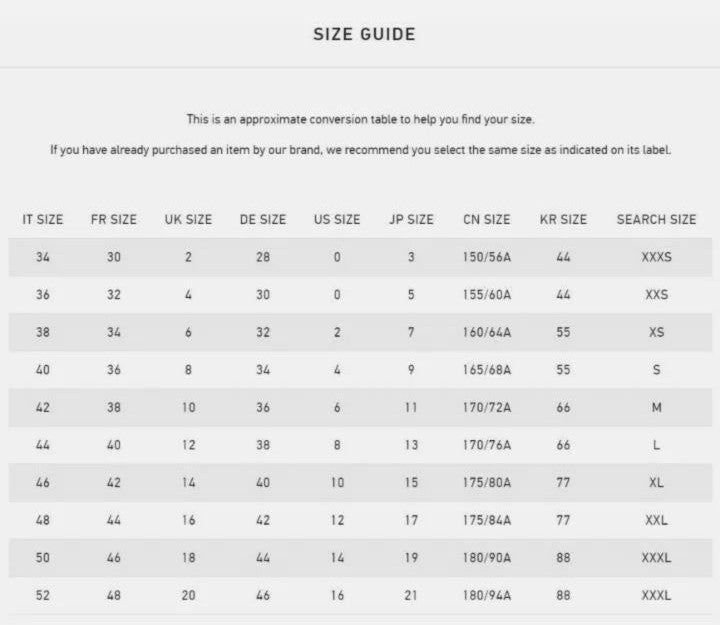Click CN size 165/68A cell

click(x=487, y=370)
